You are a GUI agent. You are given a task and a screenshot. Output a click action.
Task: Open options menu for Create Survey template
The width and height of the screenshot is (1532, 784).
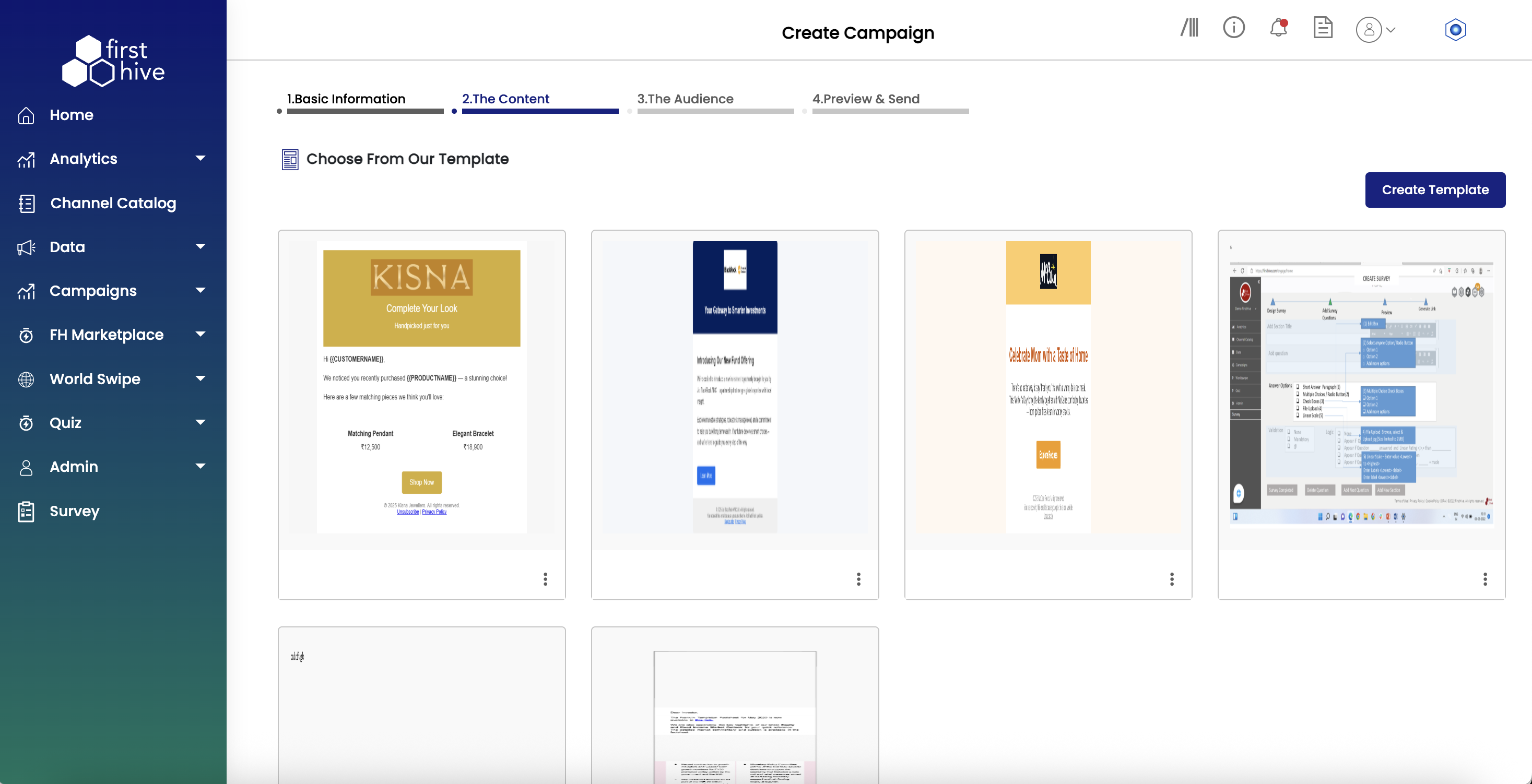[x=1486, y=579]
